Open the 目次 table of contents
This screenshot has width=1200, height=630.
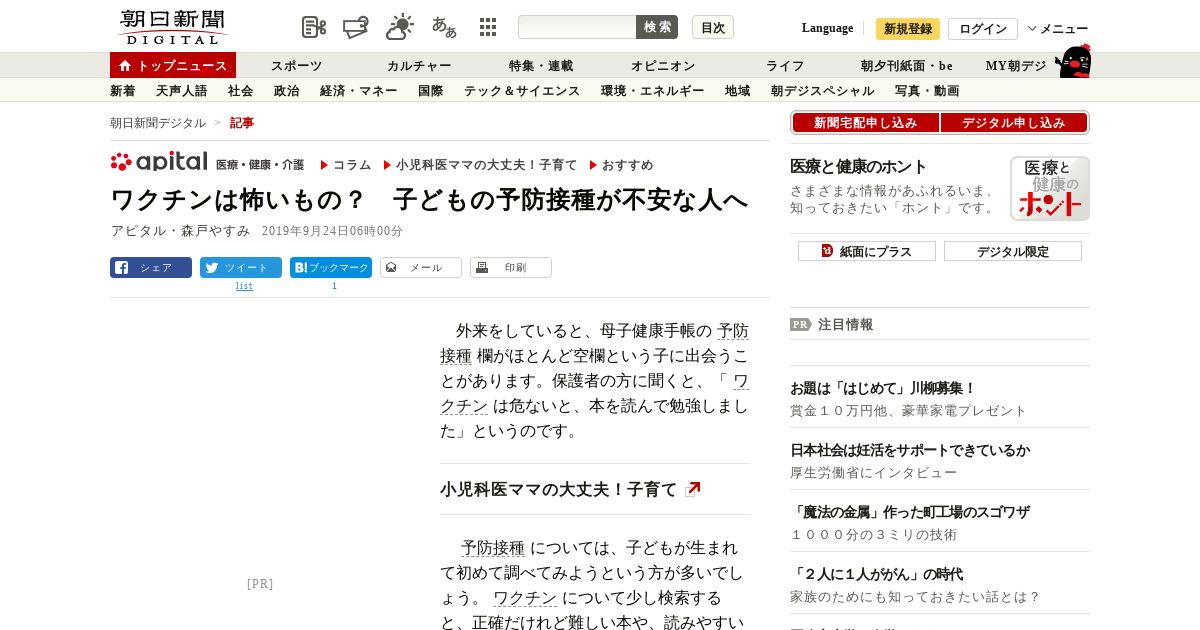[x=713, y=27]
